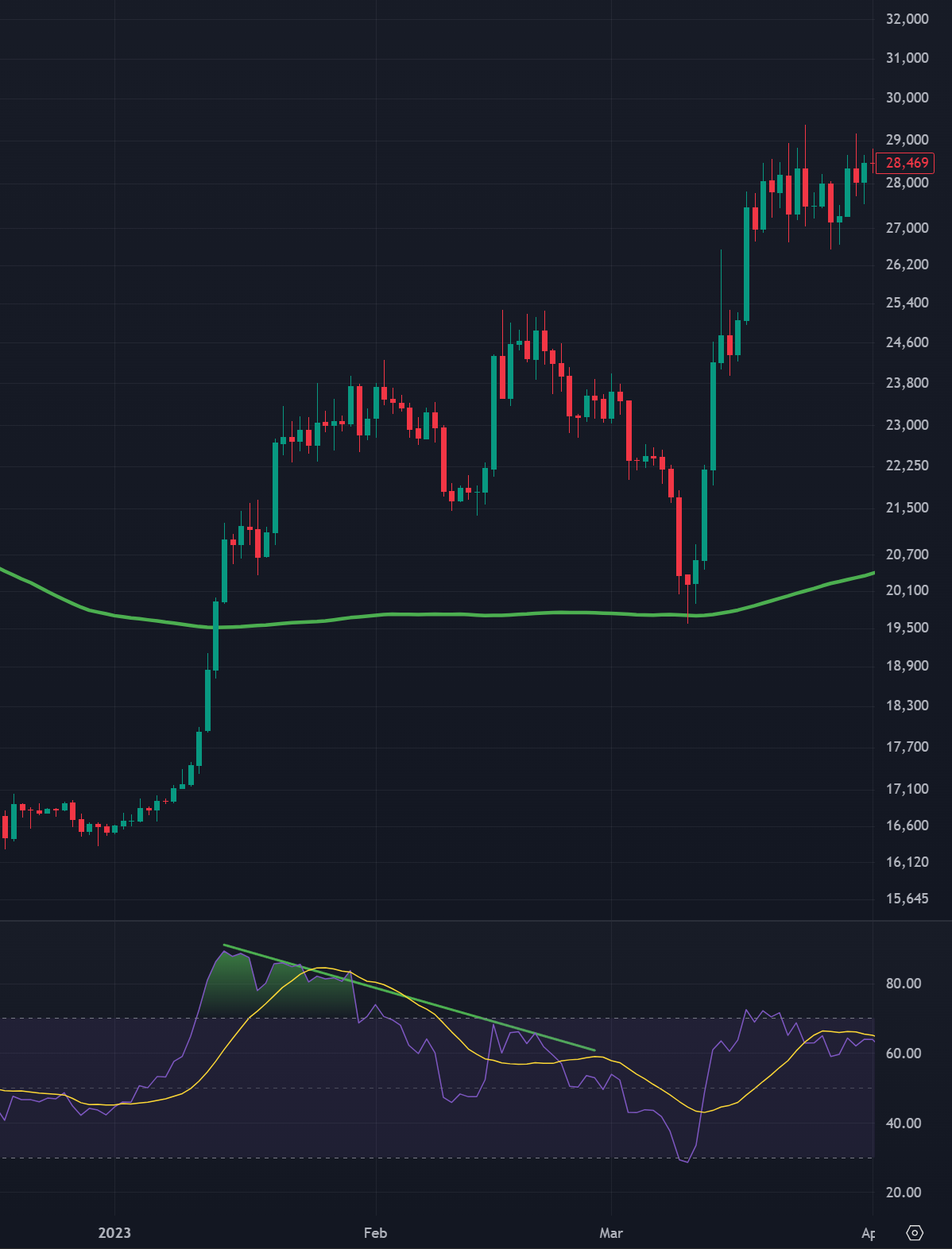Click the 30,000 price axis label
The width and height of the screenshot is (952, 1249).
907,98
